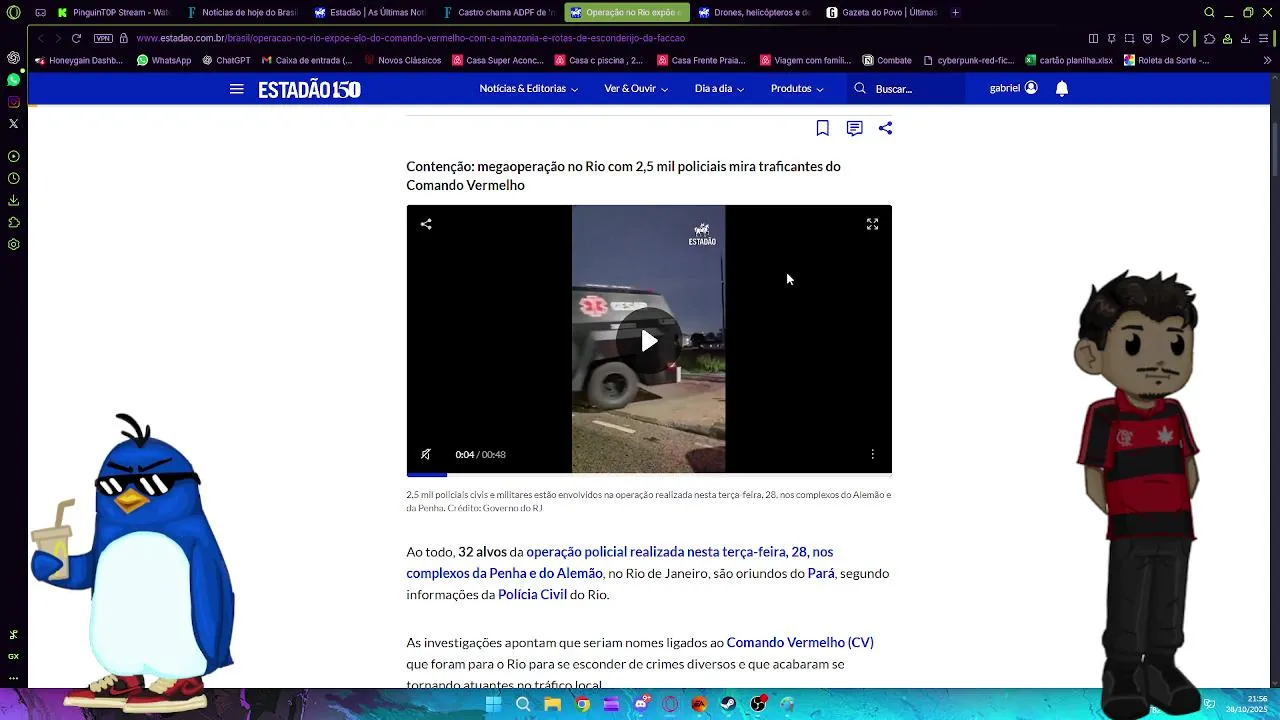Screen dimensions: 1280x720
Task: Open the Combate bookmark
Action: tap(887, 60)
